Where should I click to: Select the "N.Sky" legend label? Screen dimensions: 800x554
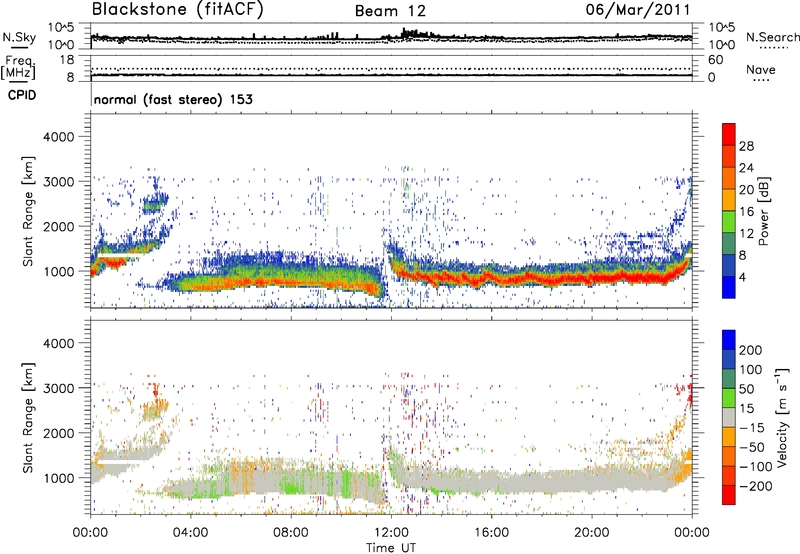(19, 37)
